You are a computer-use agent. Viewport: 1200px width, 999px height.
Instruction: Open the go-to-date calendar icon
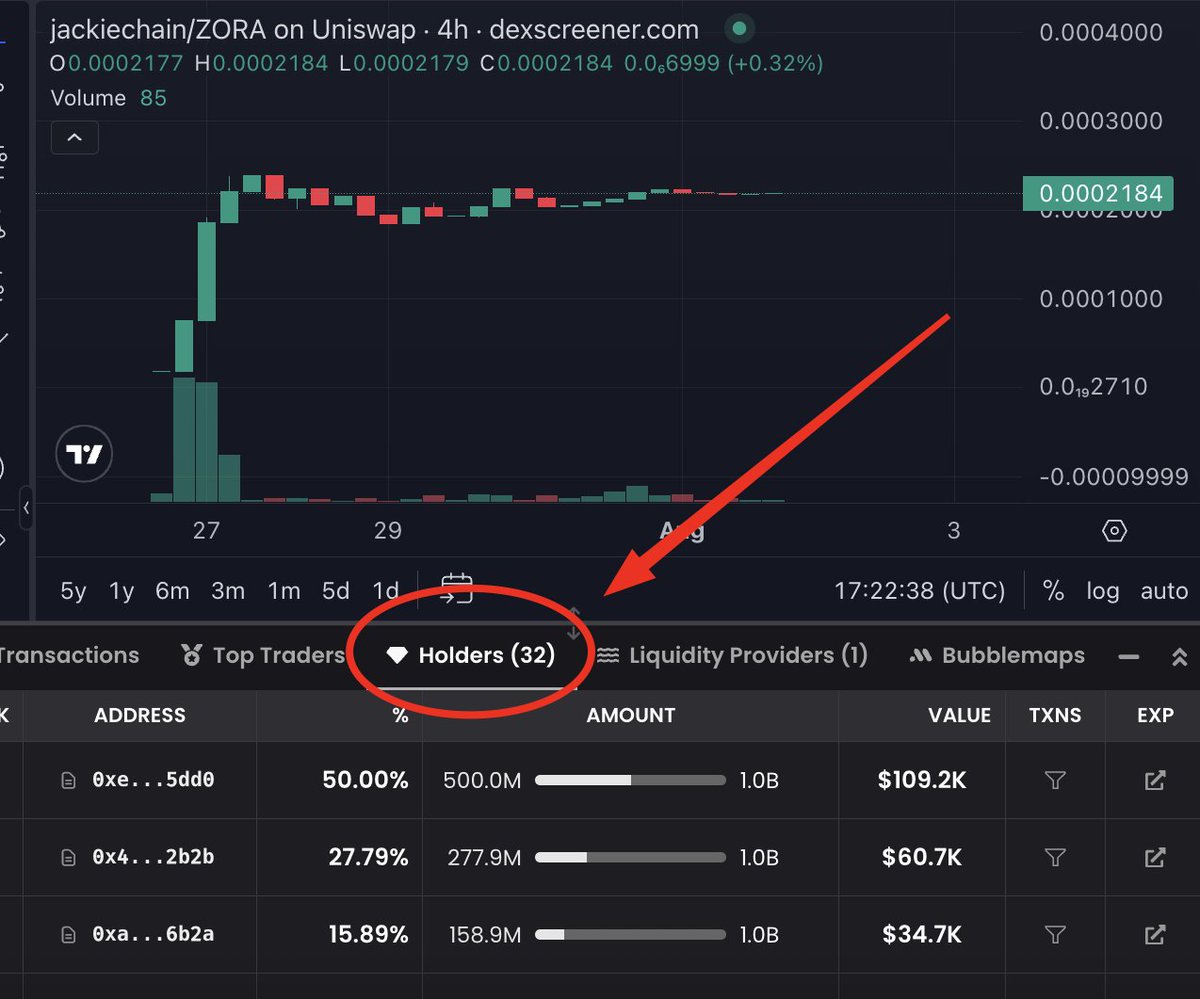coord(457,589)
